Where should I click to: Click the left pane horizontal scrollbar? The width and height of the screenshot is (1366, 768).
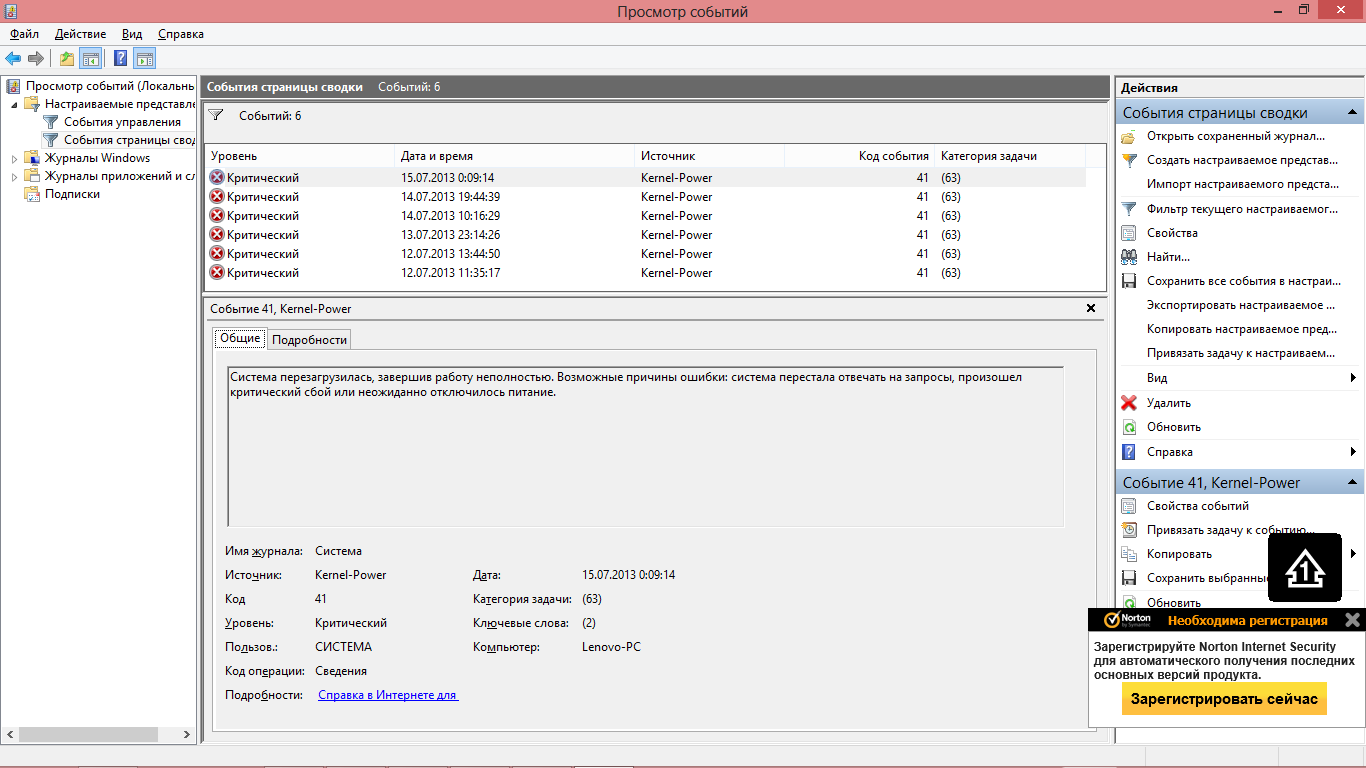pos(88,734)
